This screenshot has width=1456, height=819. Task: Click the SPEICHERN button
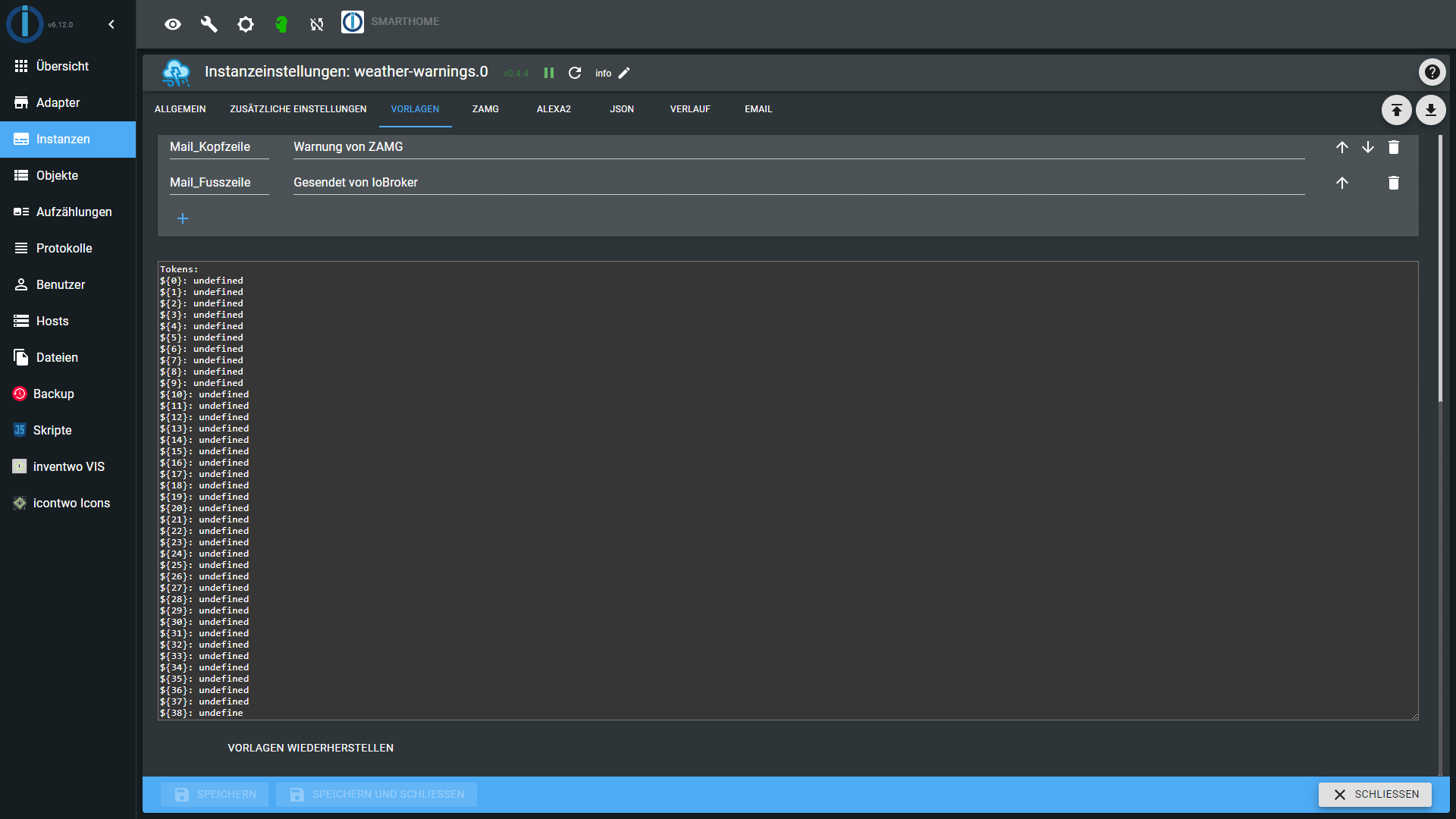[215, 794]
